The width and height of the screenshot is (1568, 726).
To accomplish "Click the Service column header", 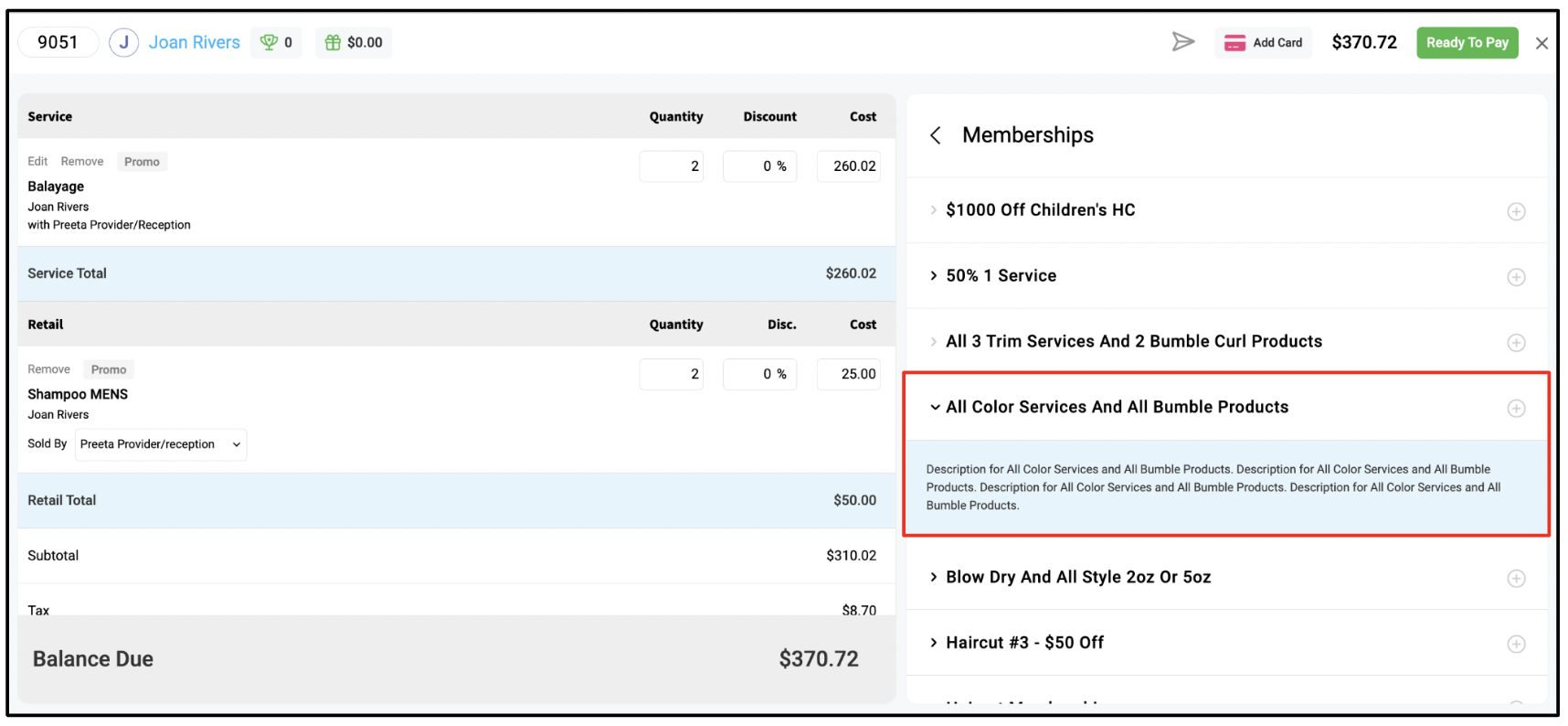I will pyautogui.click(x=49, y=117).
